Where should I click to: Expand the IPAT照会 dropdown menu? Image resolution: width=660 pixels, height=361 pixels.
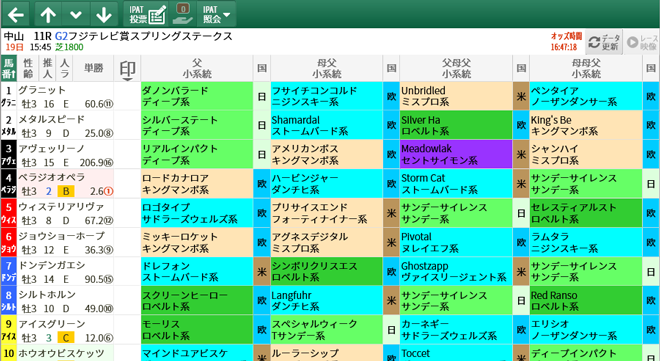[216, 14]
